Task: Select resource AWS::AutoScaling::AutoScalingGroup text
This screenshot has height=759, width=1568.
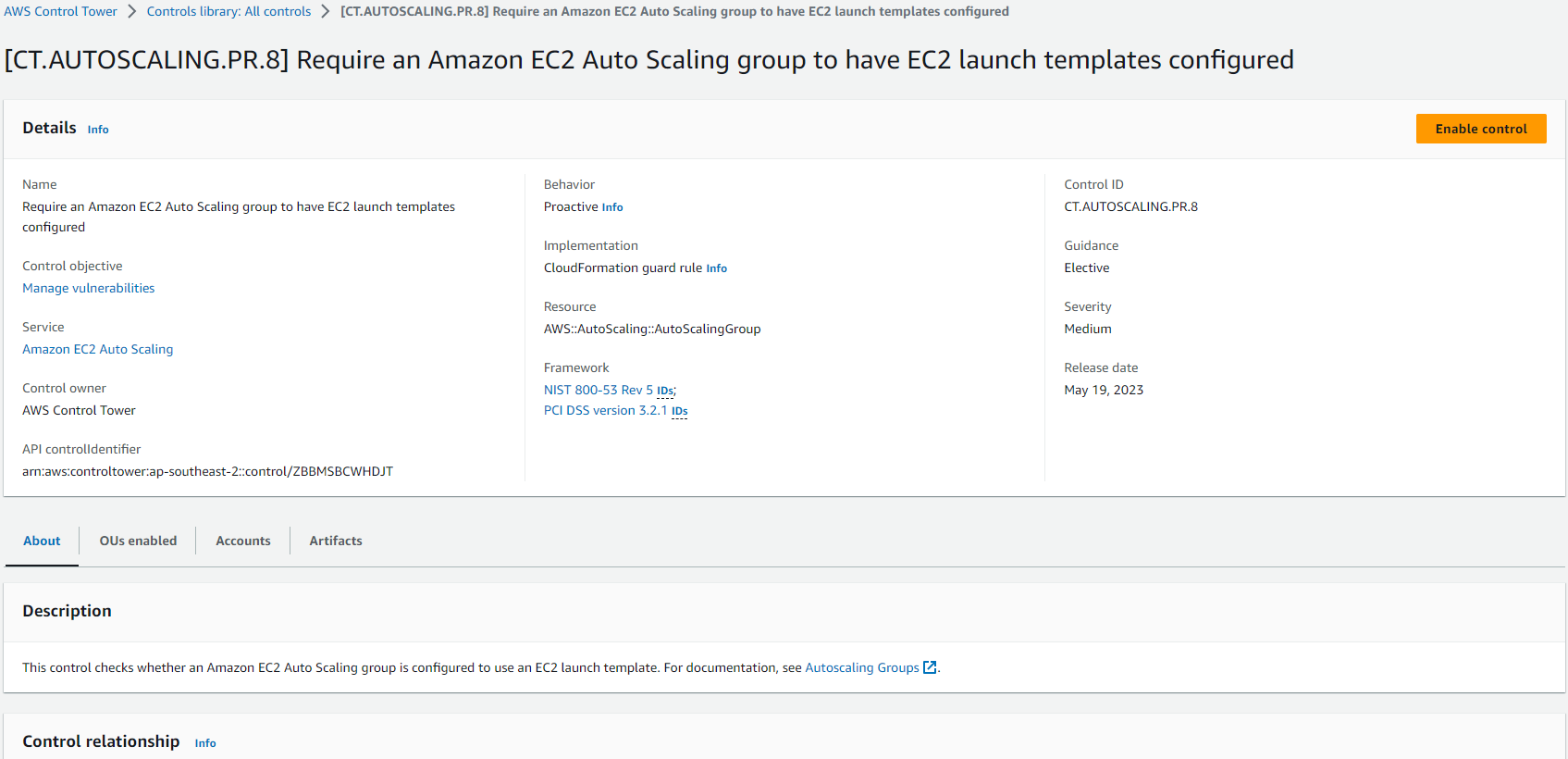Action: 652,329
